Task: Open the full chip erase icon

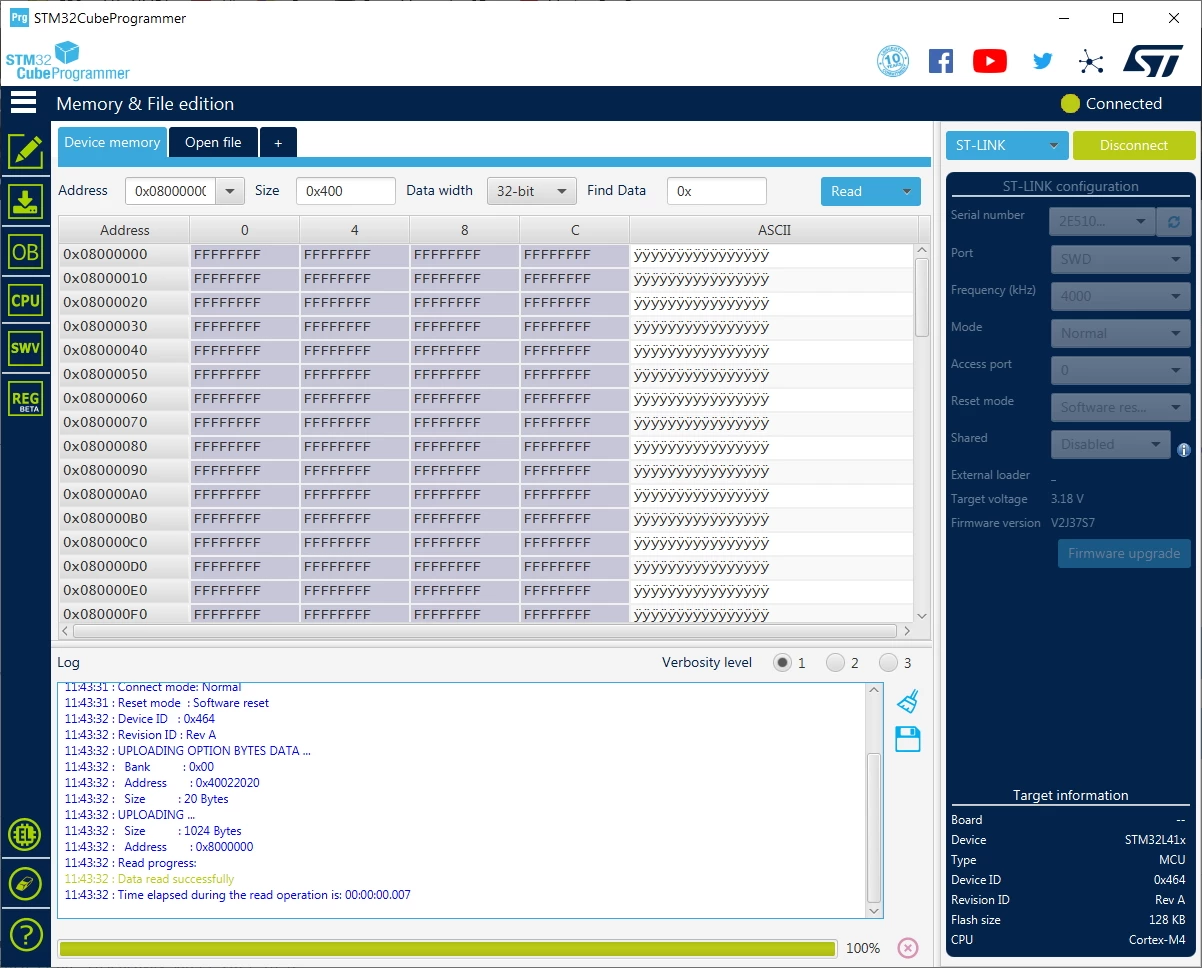Action: pyautogui.click(x=25, y=884)
